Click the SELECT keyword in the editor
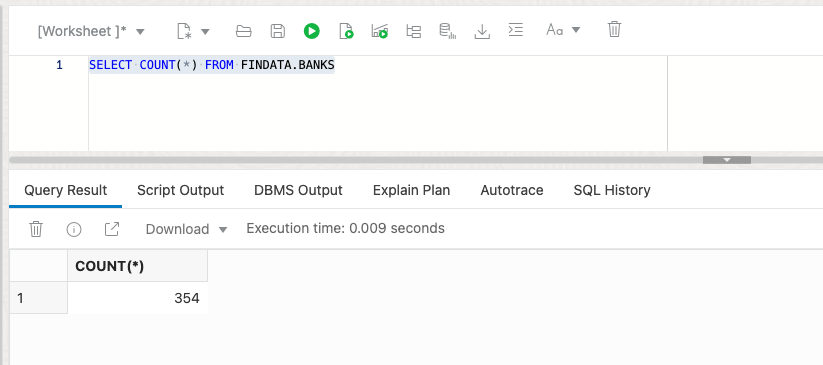 tap(111, 65)
